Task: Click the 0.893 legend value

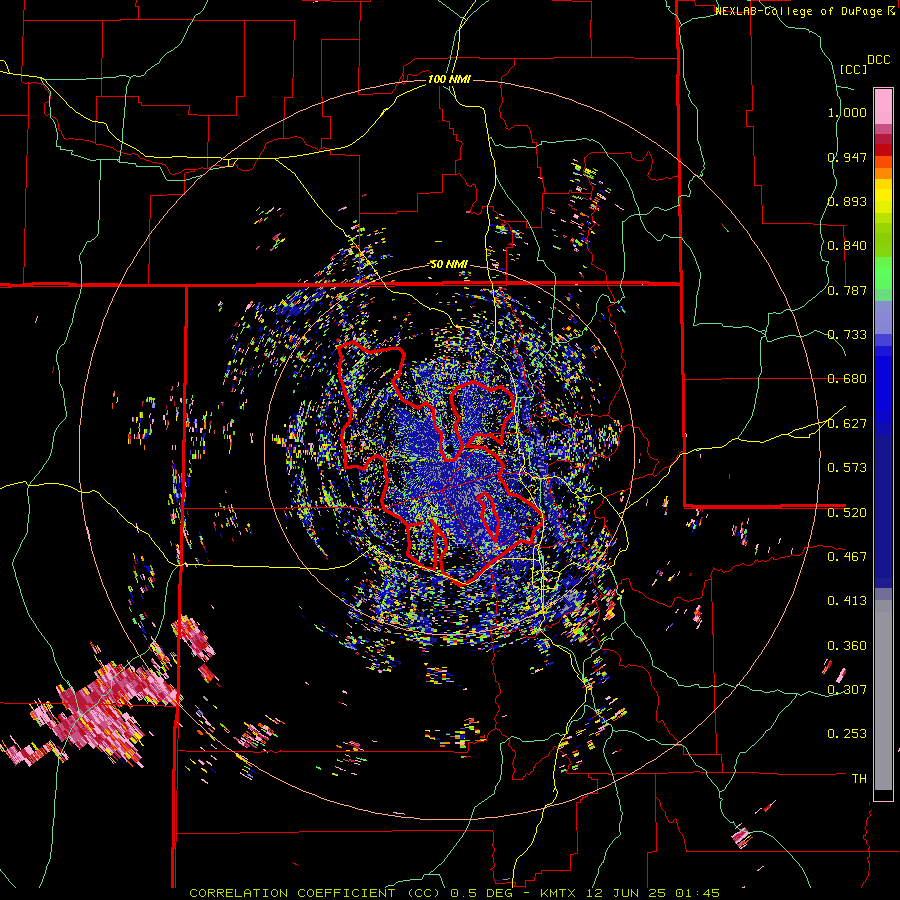Action: 847,201
